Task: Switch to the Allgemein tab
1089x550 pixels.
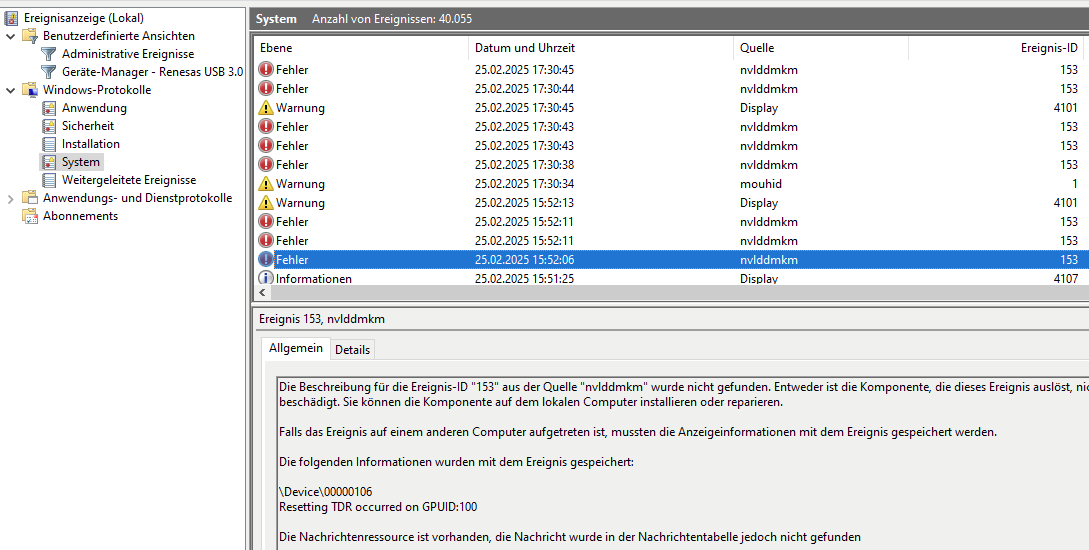Action: pos(296,349)
